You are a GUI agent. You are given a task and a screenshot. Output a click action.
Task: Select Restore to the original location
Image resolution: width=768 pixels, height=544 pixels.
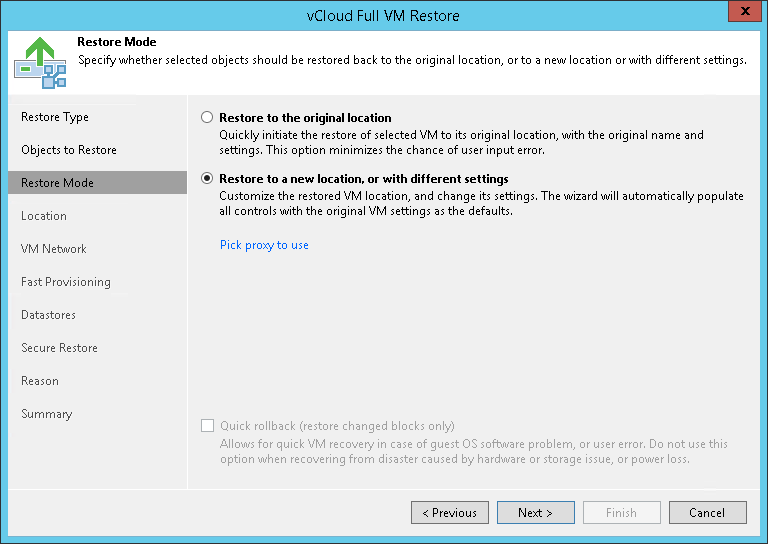point(207,117)
